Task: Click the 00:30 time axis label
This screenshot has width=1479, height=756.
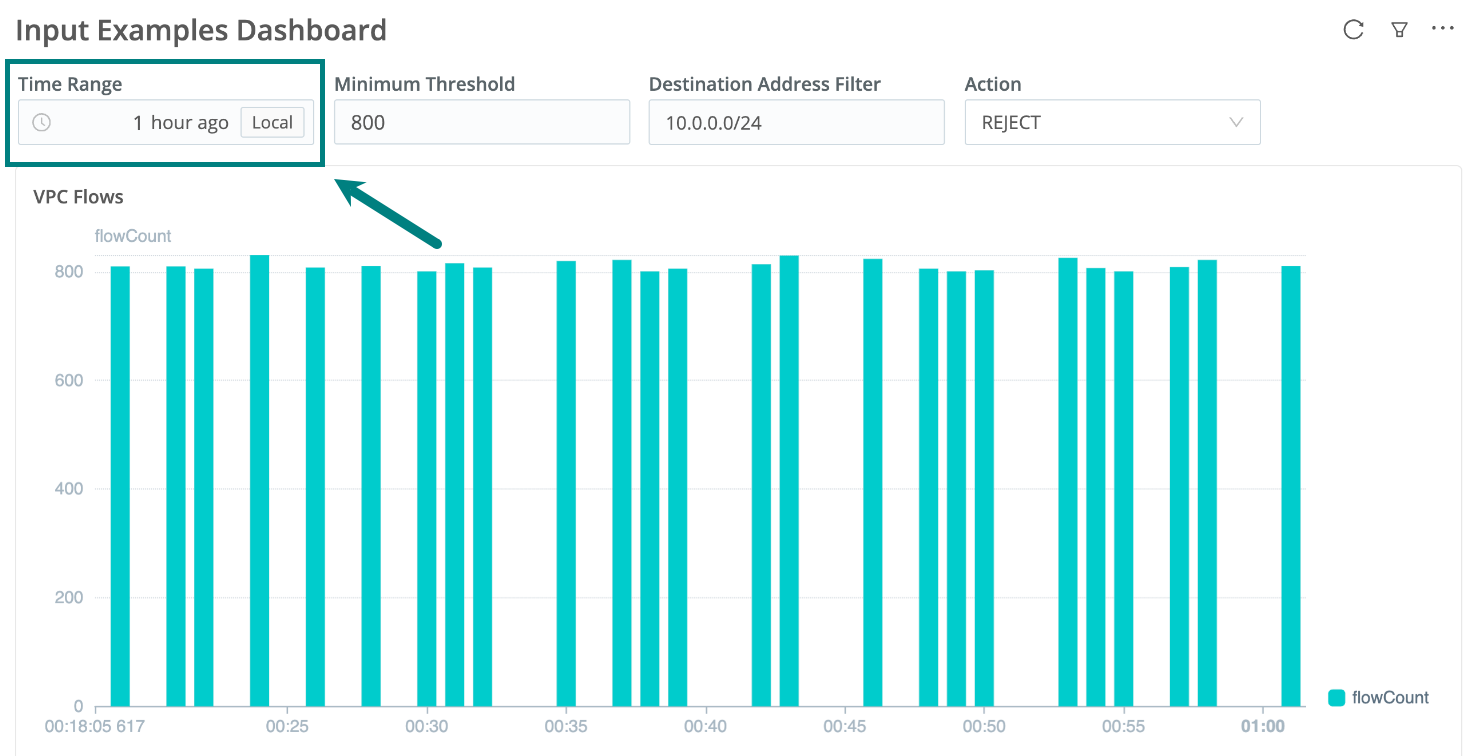Action: coord(428,726)
